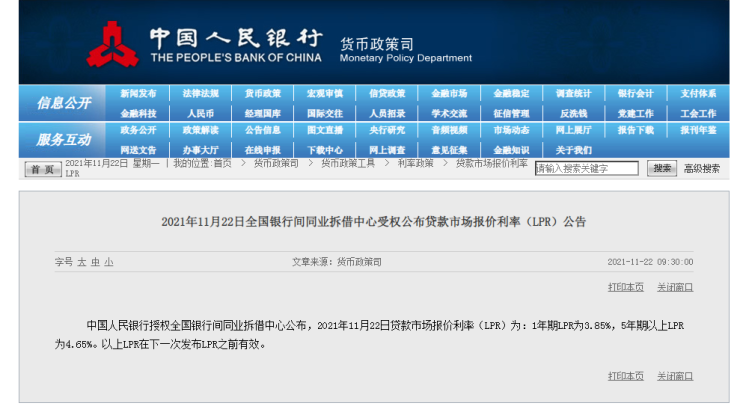Click lower 打印本页 link

[626, 376]
